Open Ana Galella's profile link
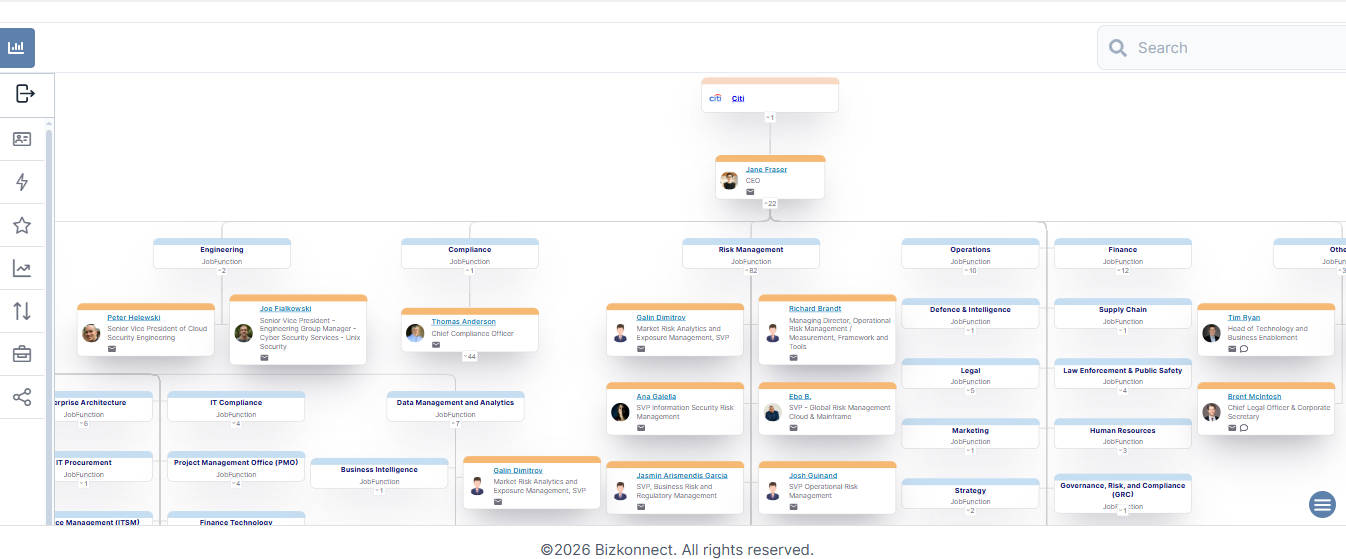 (656, 396)
